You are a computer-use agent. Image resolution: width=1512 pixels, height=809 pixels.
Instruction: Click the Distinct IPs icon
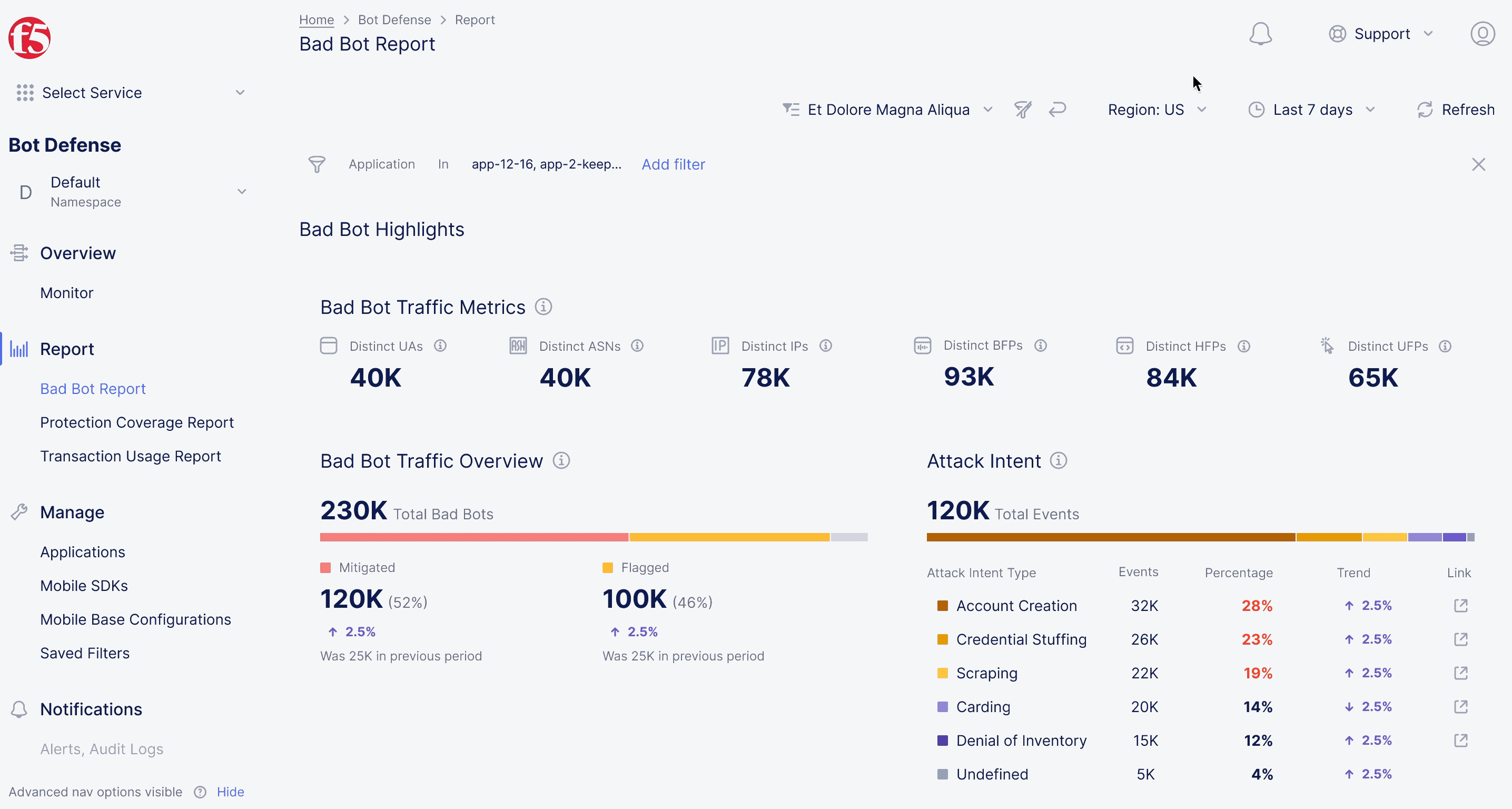coord(720,346)
